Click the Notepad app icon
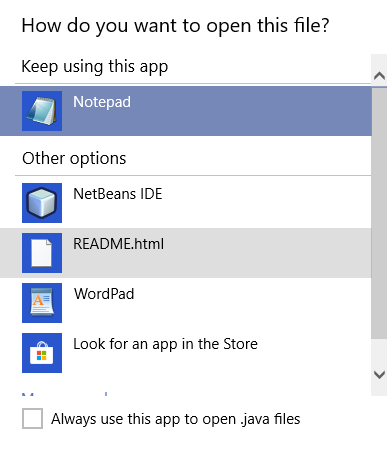Screen dimensions: 387x456 pos(42,111)
